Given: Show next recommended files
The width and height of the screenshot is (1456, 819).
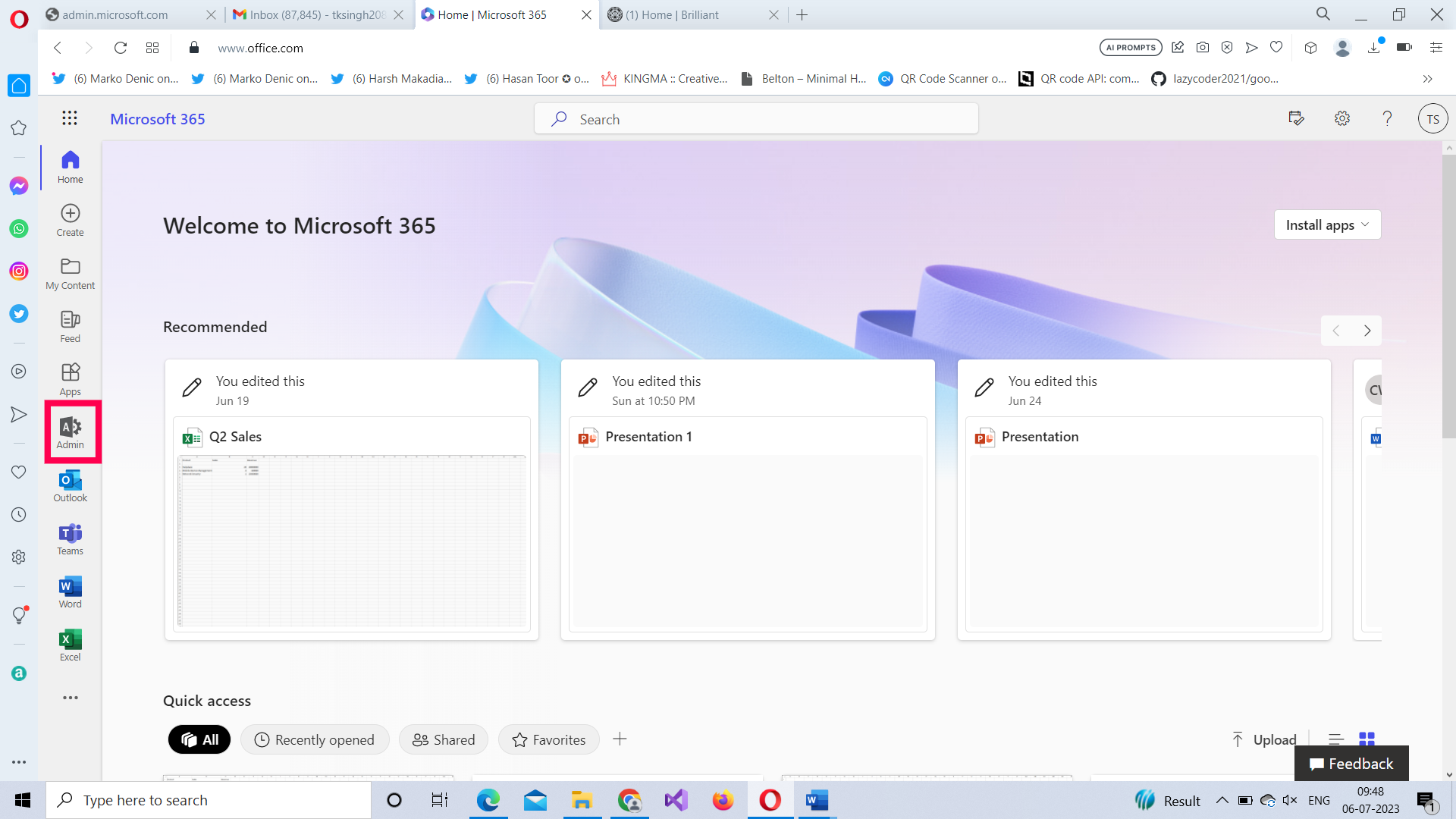Looking at the screenshot, I should (1367, 331).
